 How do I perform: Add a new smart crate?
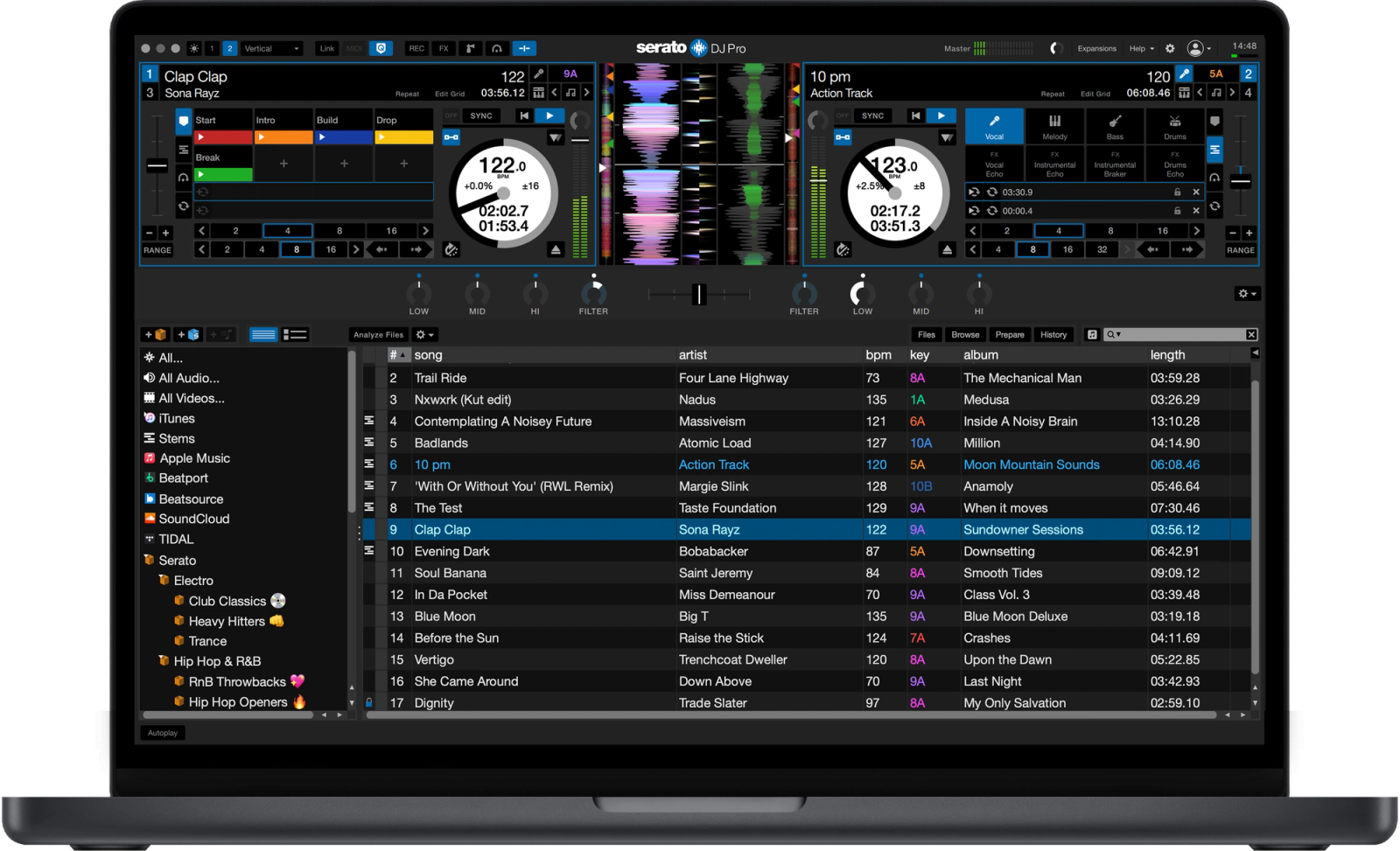[x=188, y=334]
